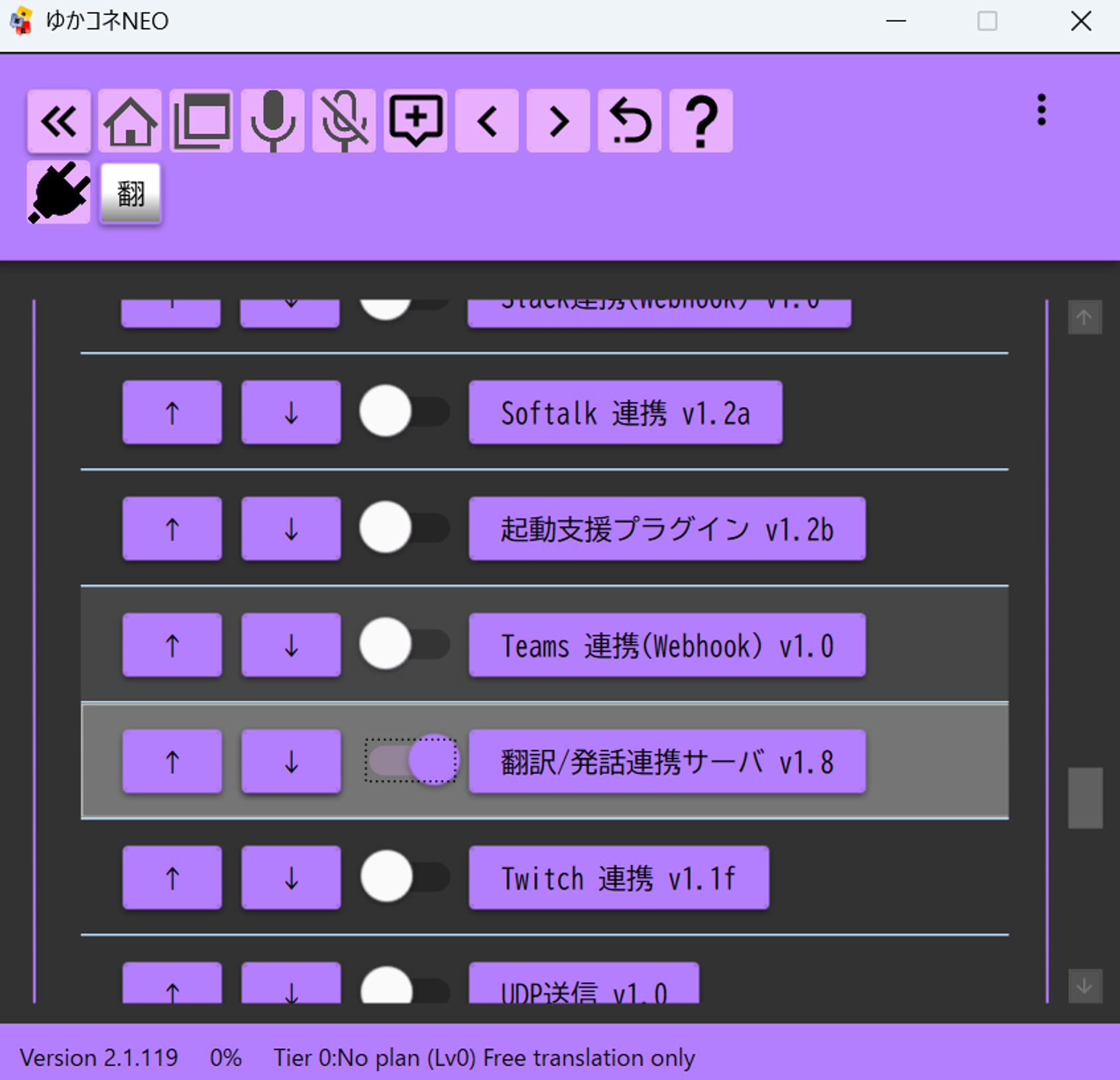
Task: Start speech recognition with the microphone icon
Action: 272,121
